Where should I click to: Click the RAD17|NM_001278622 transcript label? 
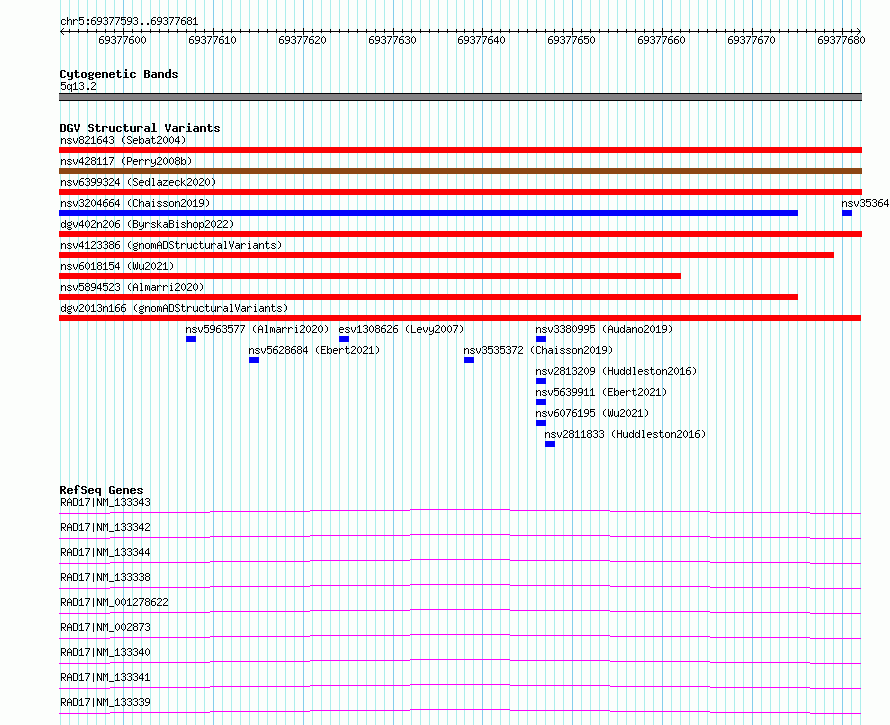(115, 602)
